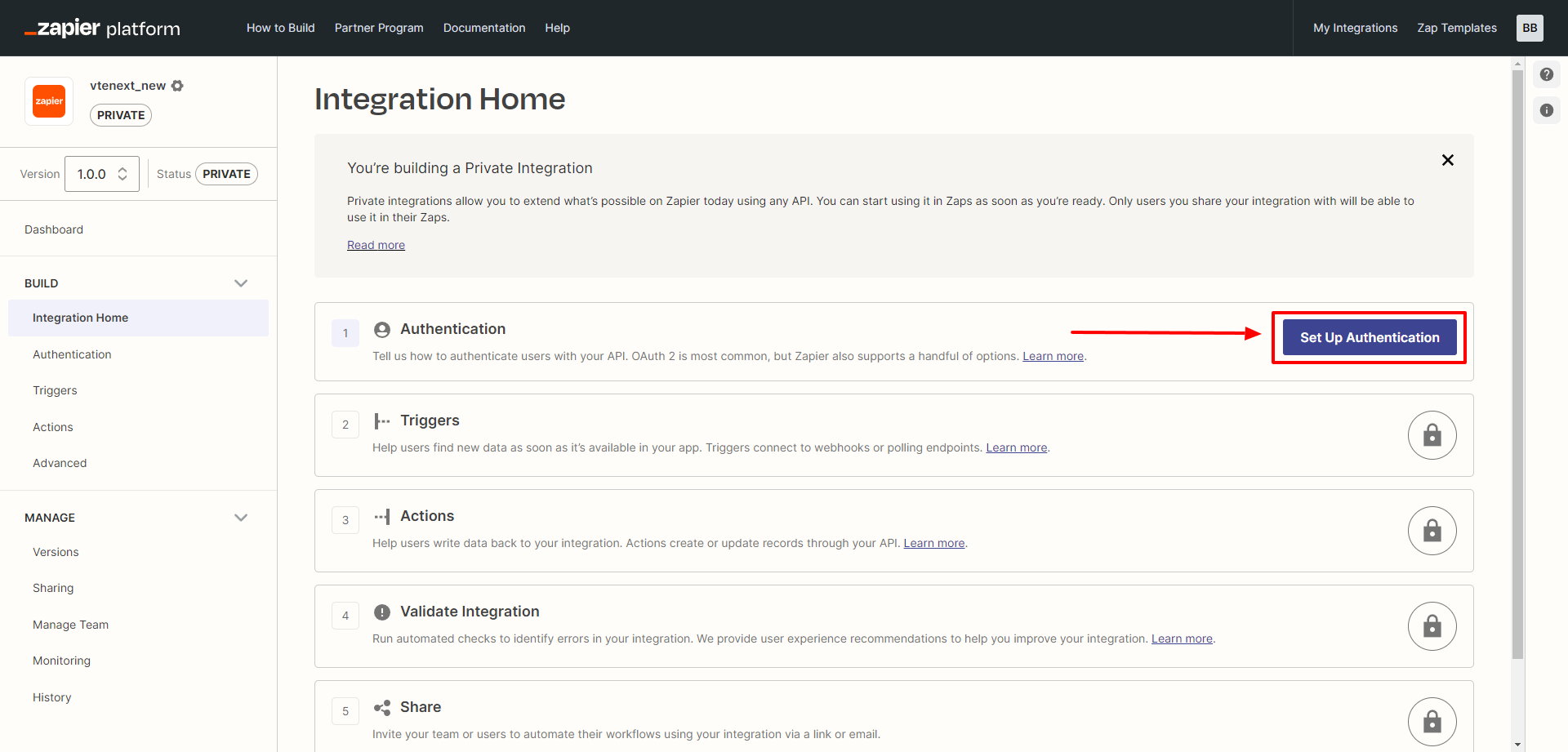This screenshot has width=1568, height=752.
Task: Click the lock icon on Validate Integration row
Action: pyautogui.click(x=1432, y=626)
